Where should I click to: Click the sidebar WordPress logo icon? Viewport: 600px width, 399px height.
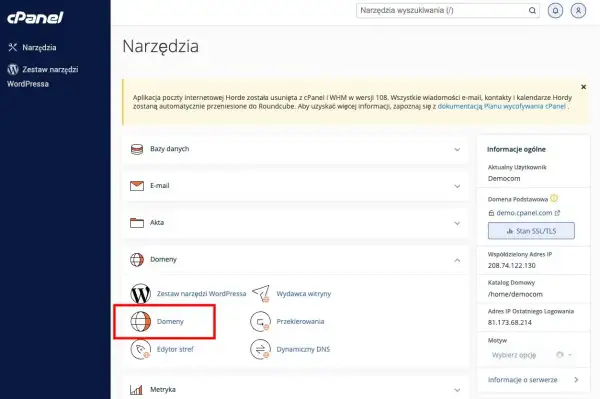(x=13, y=69)
